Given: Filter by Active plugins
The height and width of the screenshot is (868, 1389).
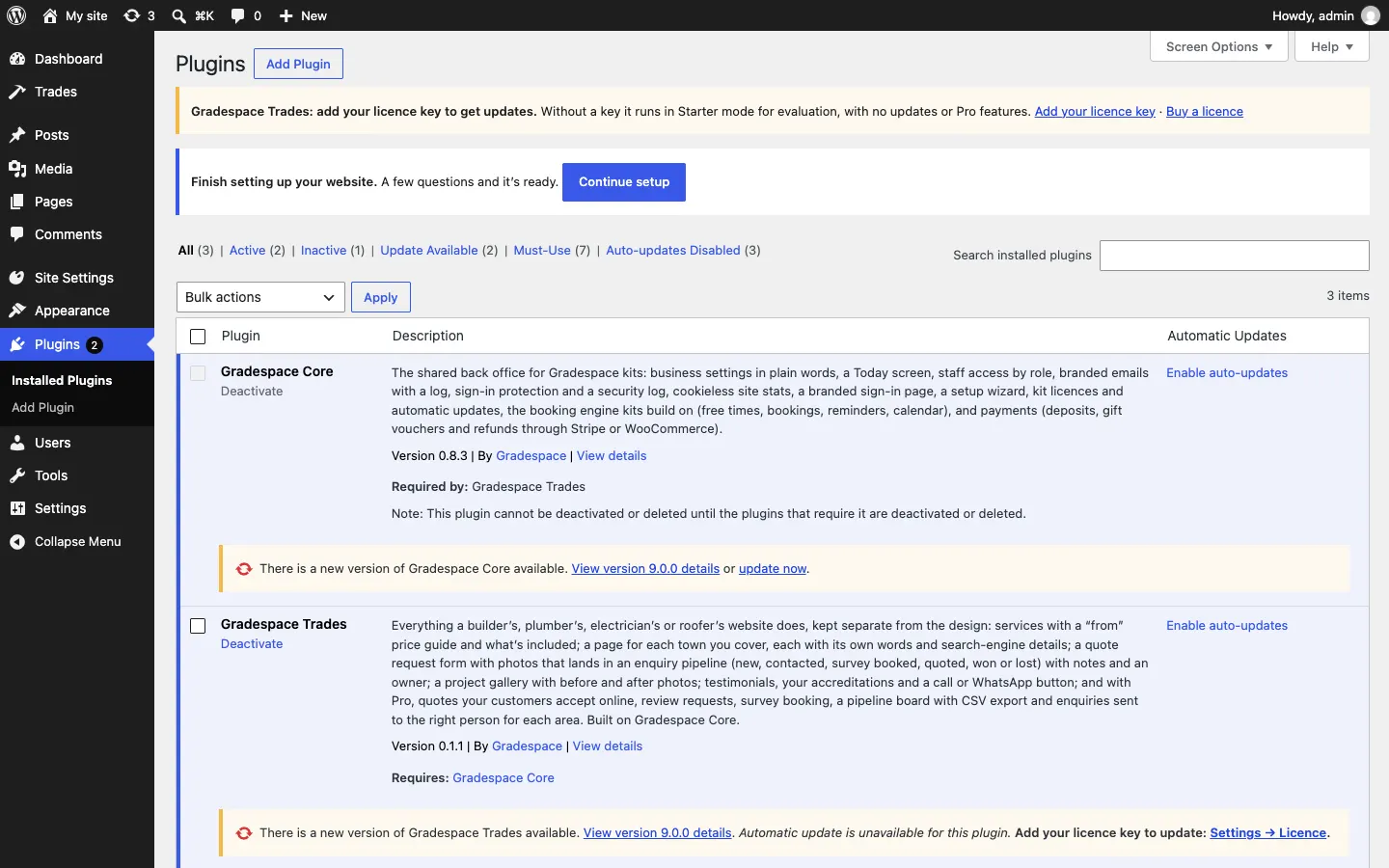Looking at the screenshot, I should tap(247, 251).
